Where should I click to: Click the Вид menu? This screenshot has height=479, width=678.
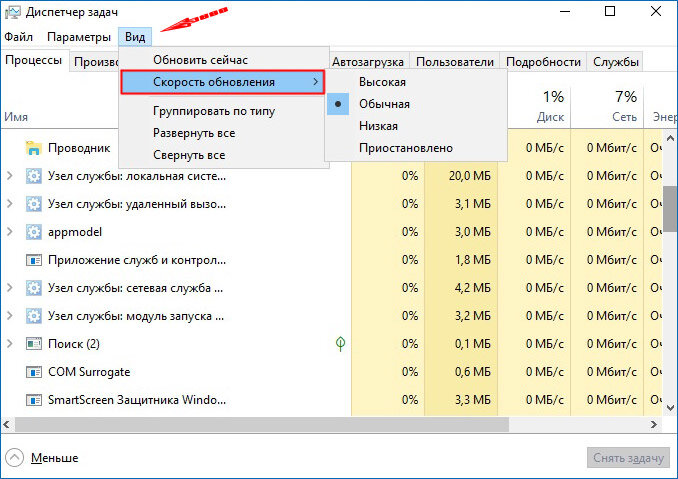[135, 37]
